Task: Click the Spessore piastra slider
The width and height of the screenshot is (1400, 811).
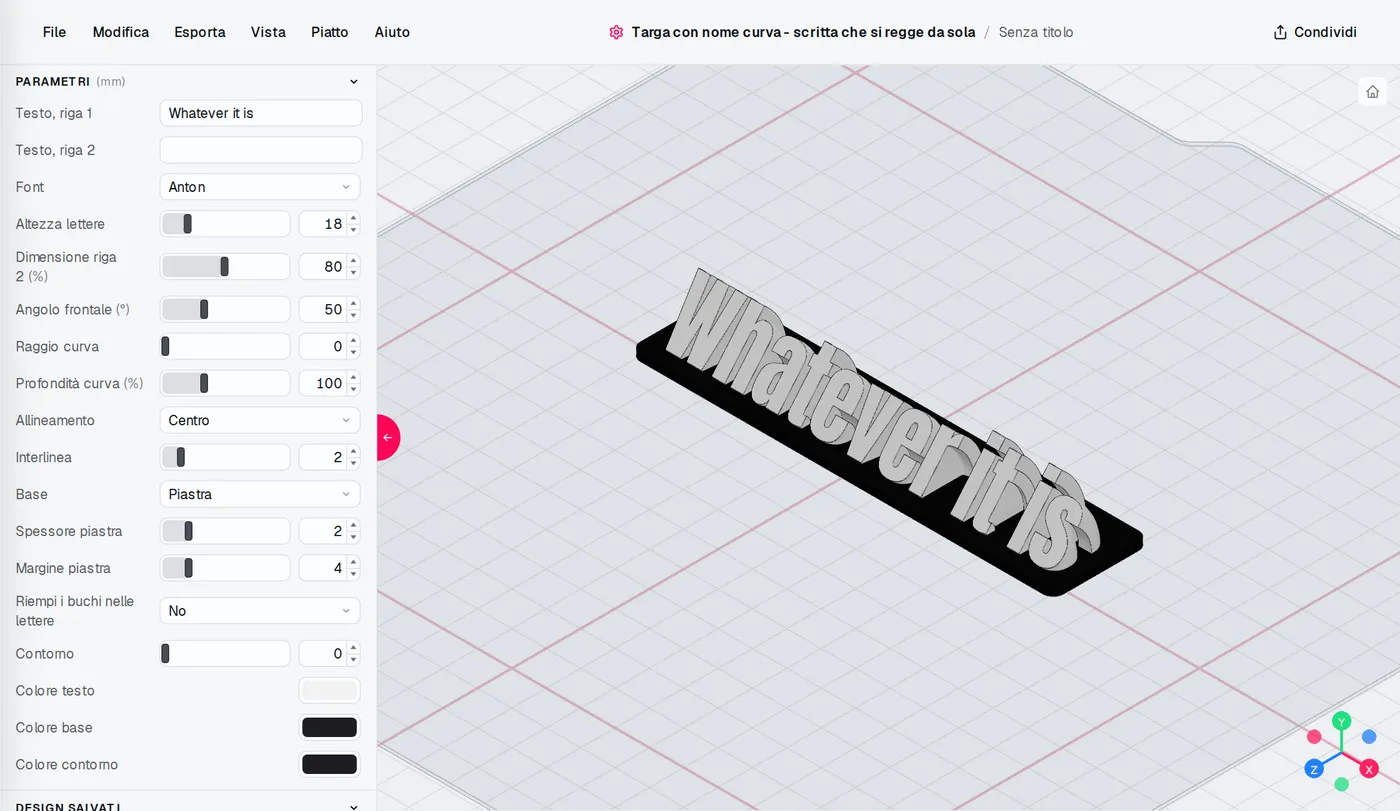Action: coord(225,531)
